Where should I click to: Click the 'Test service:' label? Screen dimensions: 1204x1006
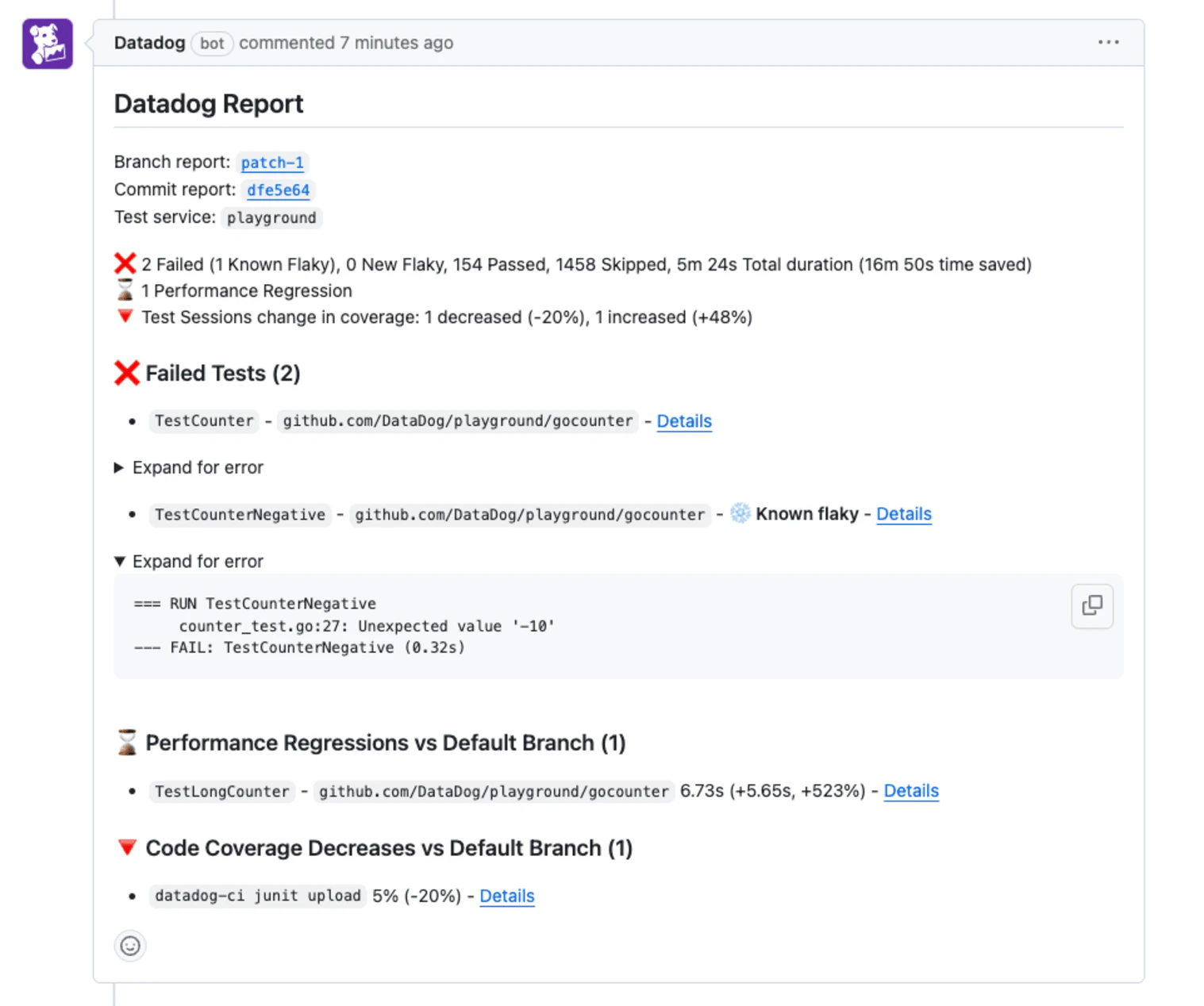pyautogui.click(x=164, y=217)
